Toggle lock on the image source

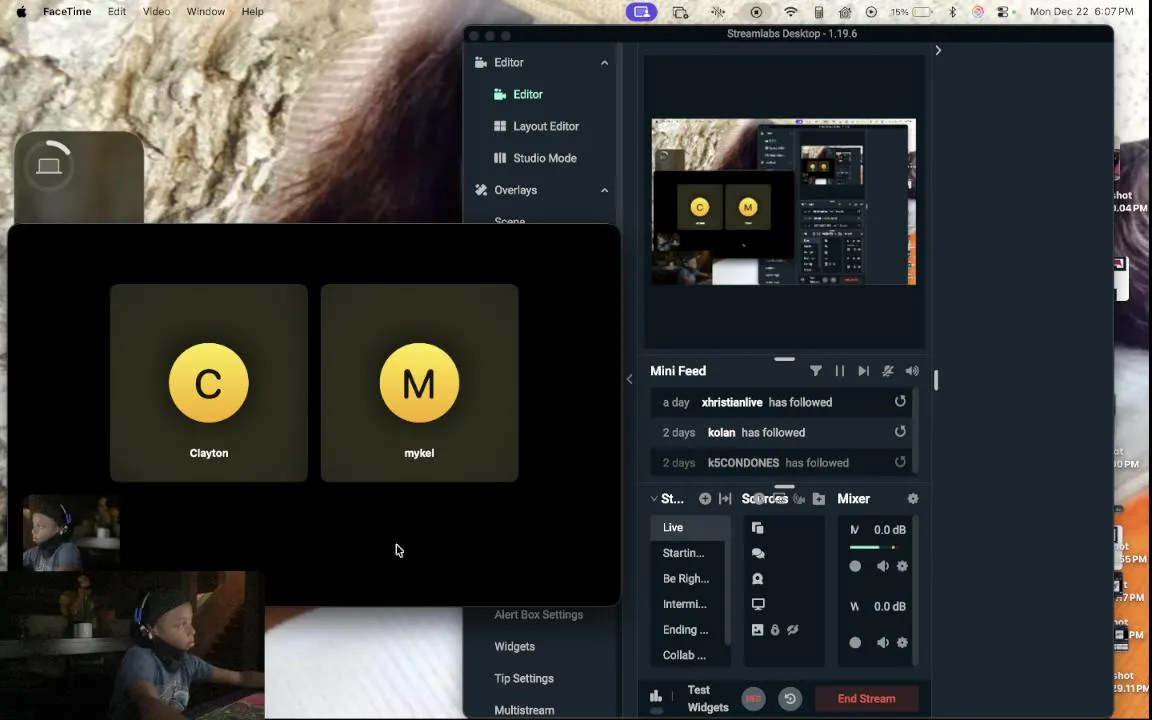tap(775, 630)
